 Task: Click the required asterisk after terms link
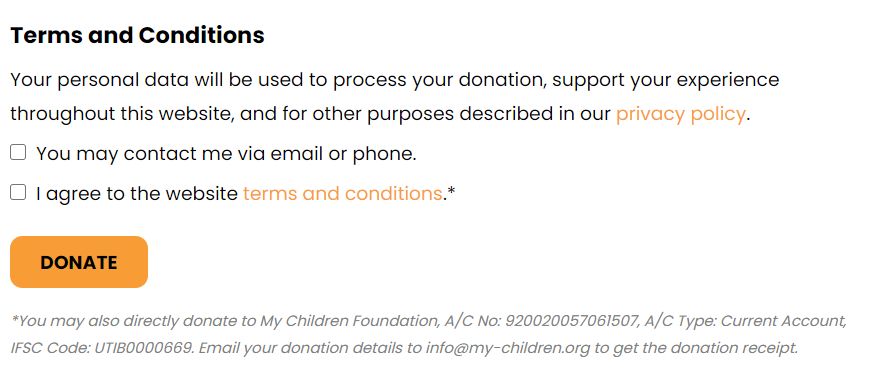(x=451, y=192)
